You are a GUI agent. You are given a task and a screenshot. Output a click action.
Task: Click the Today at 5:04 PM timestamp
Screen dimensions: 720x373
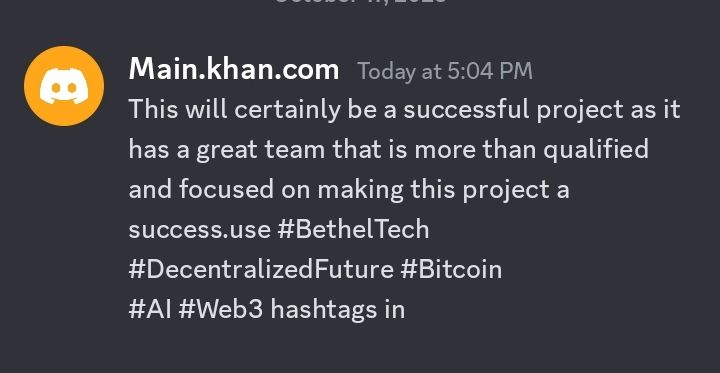tap(445, 71)
